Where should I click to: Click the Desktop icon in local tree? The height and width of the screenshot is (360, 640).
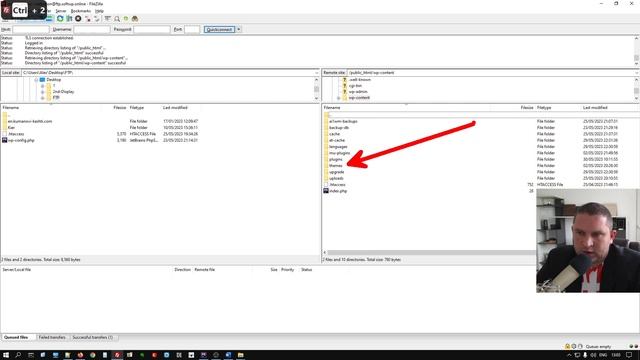(x=42, y=80)
